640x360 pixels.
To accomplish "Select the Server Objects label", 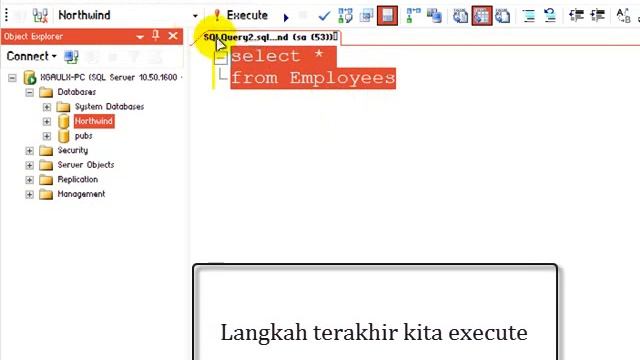I will pos(86,165).
